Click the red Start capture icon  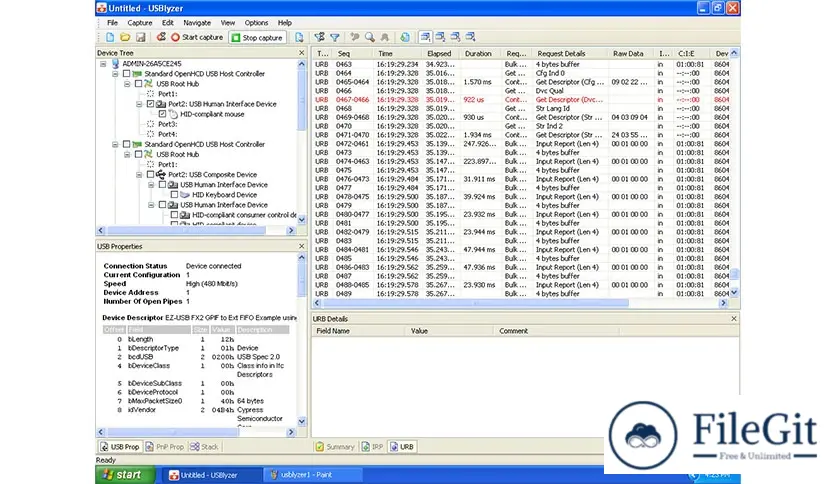(175, 37)
